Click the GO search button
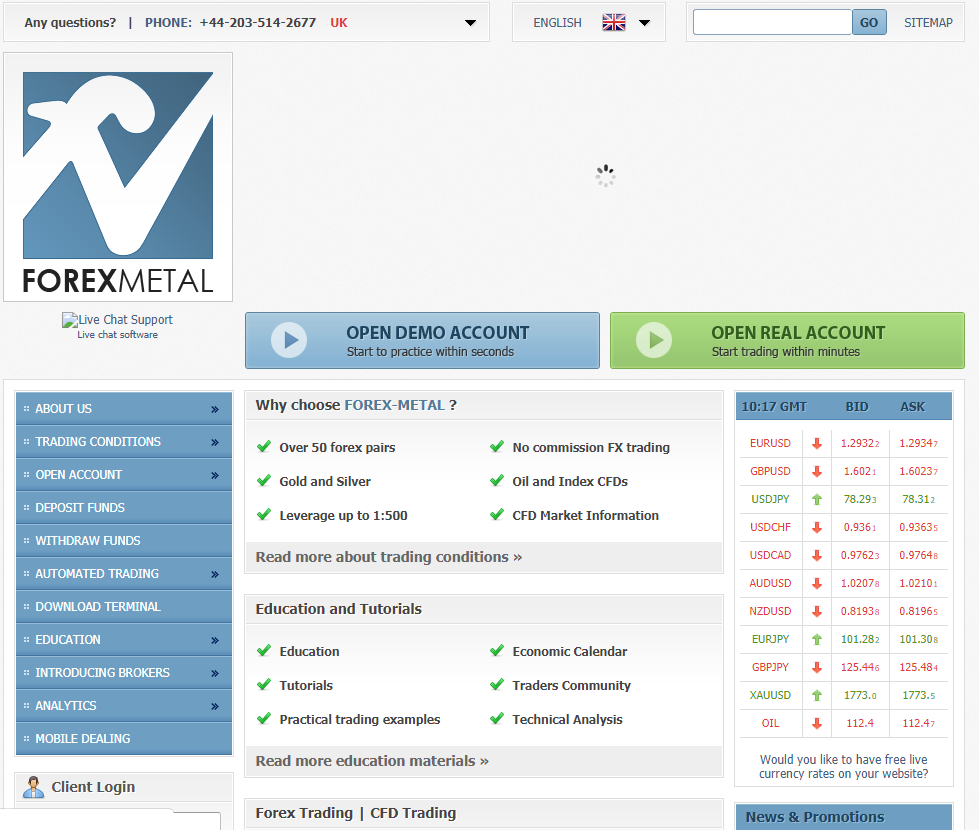The image size is (979, 830). click(869, 22)
